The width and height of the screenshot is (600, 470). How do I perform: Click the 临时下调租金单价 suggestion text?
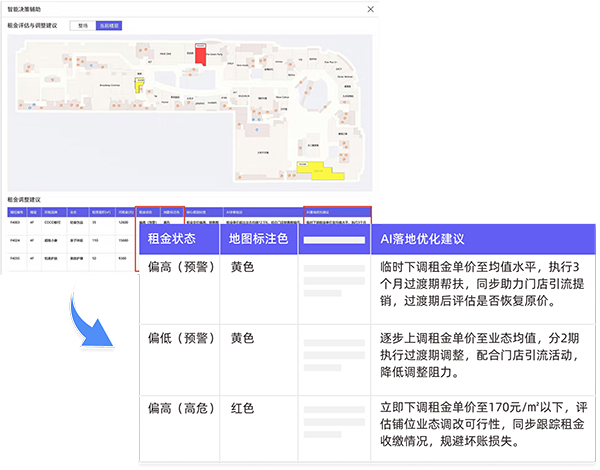tap(482, 284)
